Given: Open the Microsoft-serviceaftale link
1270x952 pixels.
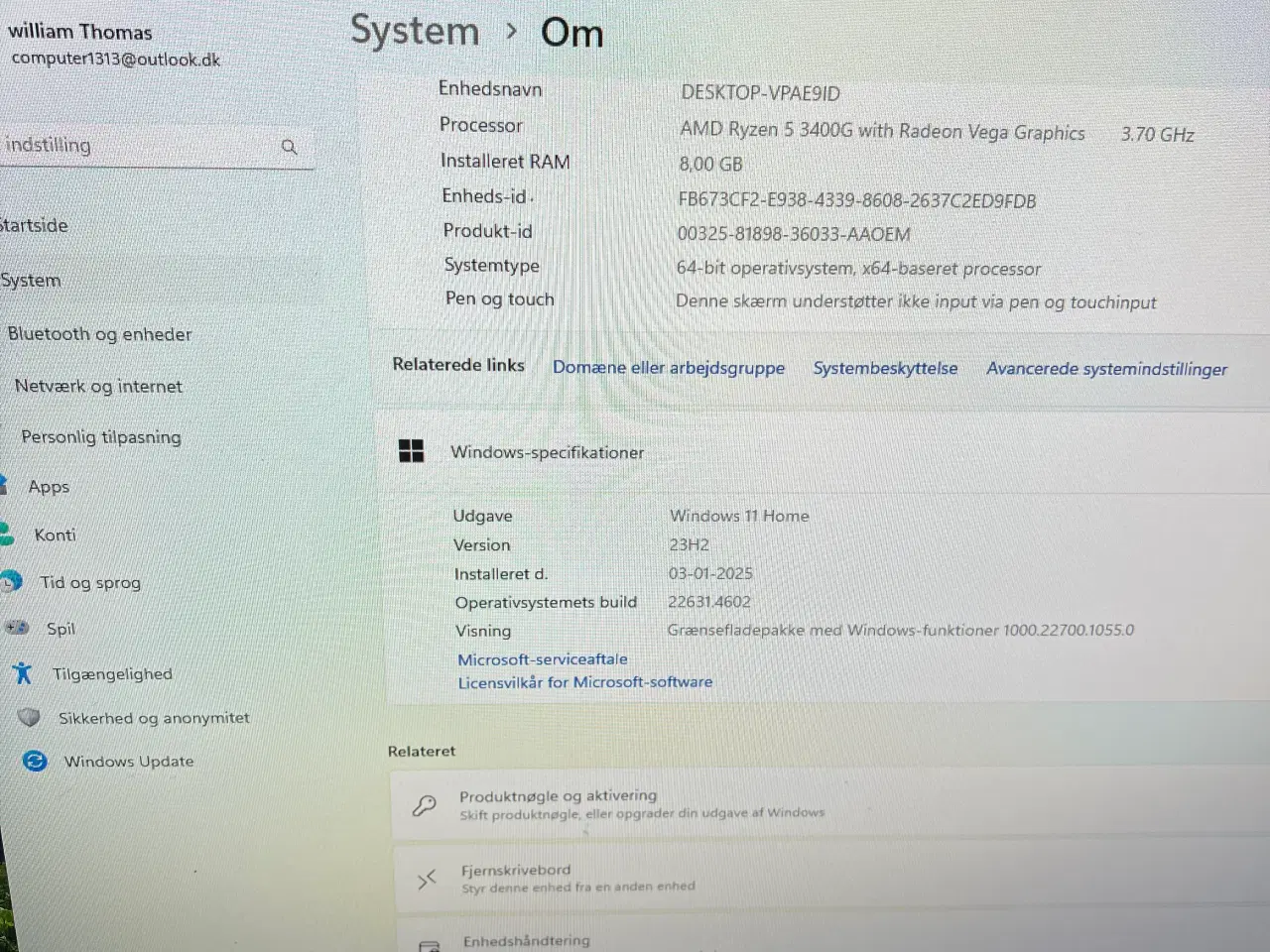Looking at the screenshot, I should click(x=542, y=658).
